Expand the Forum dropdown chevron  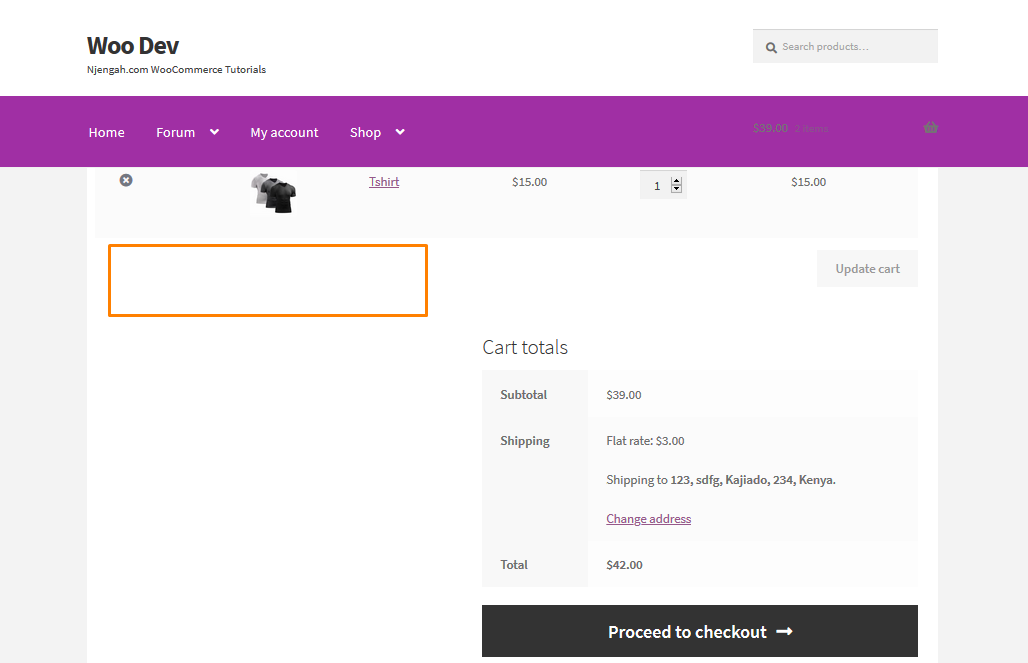click(214, 132)
